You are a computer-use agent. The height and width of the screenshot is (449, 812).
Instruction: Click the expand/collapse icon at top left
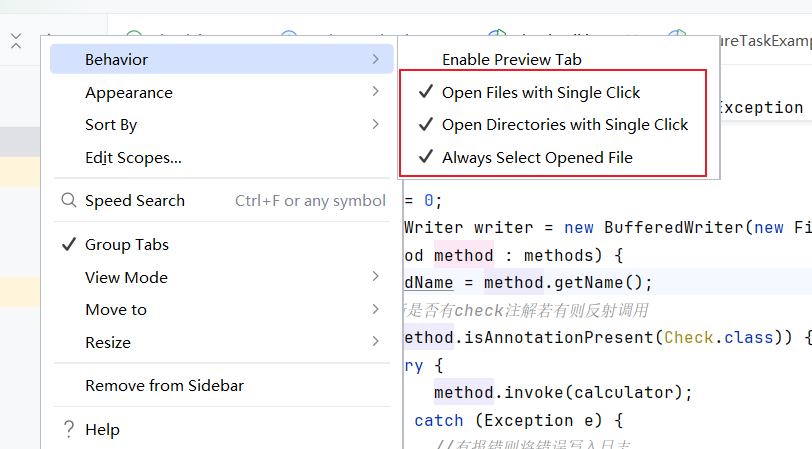tap(15, 41)
